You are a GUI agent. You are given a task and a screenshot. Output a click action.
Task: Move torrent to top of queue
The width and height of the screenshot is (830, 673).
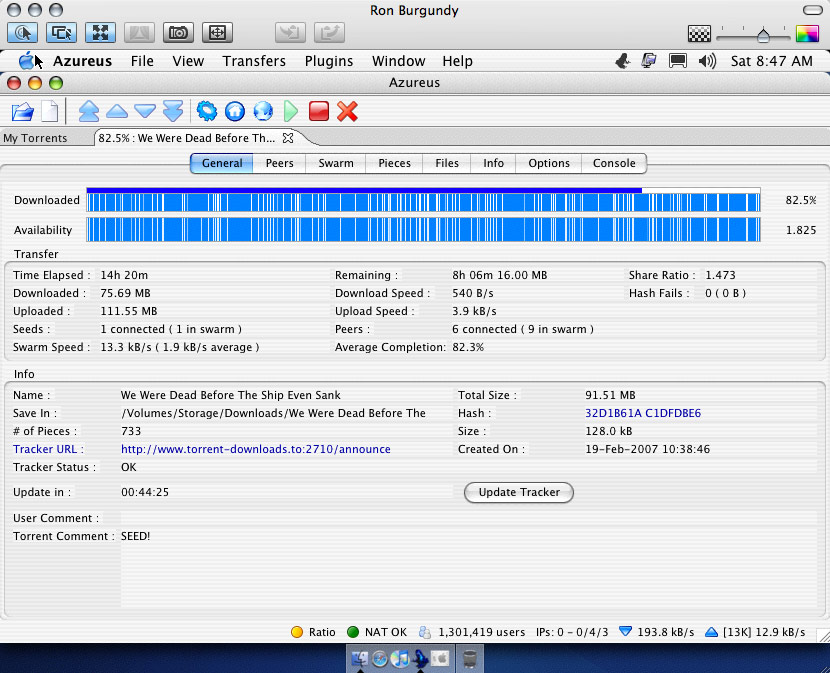89,112
